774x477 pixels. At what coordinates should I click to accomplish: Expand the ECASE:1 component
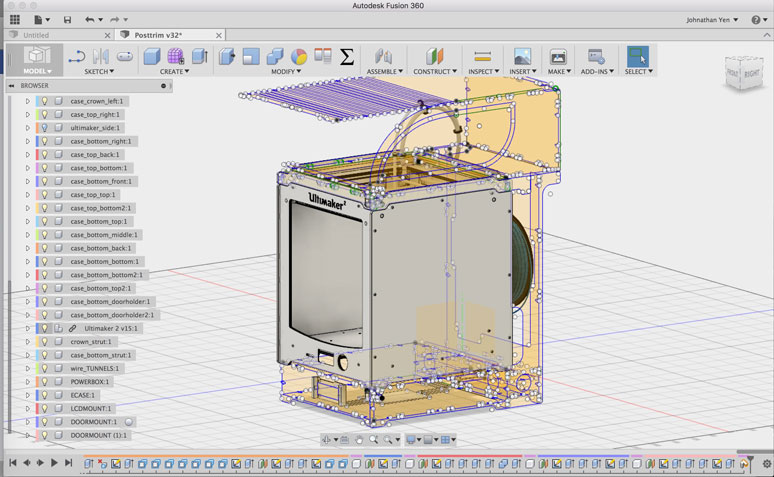pyautogui.click(x=28, y=395)
